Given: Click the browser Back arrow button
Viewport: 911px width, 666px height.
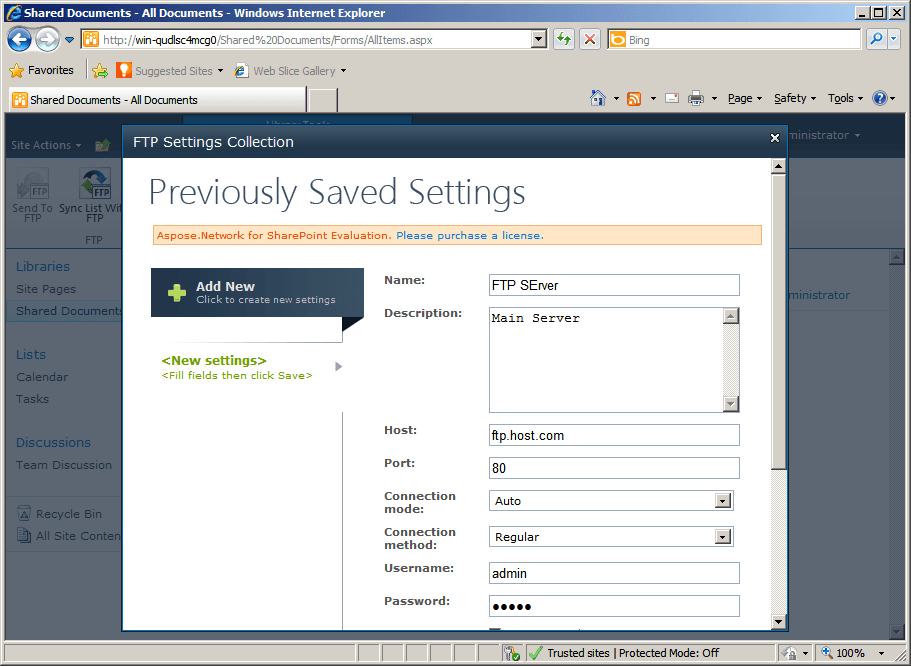Looking at the screenshot, I should tap(20, 40).
